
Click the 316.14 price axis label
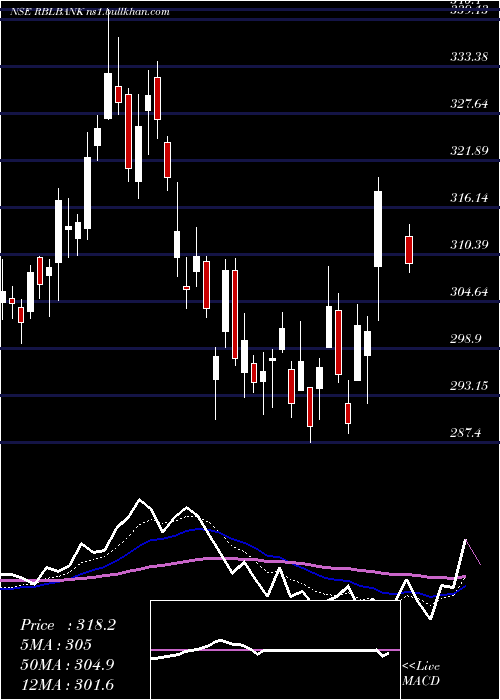click(469, 198)
